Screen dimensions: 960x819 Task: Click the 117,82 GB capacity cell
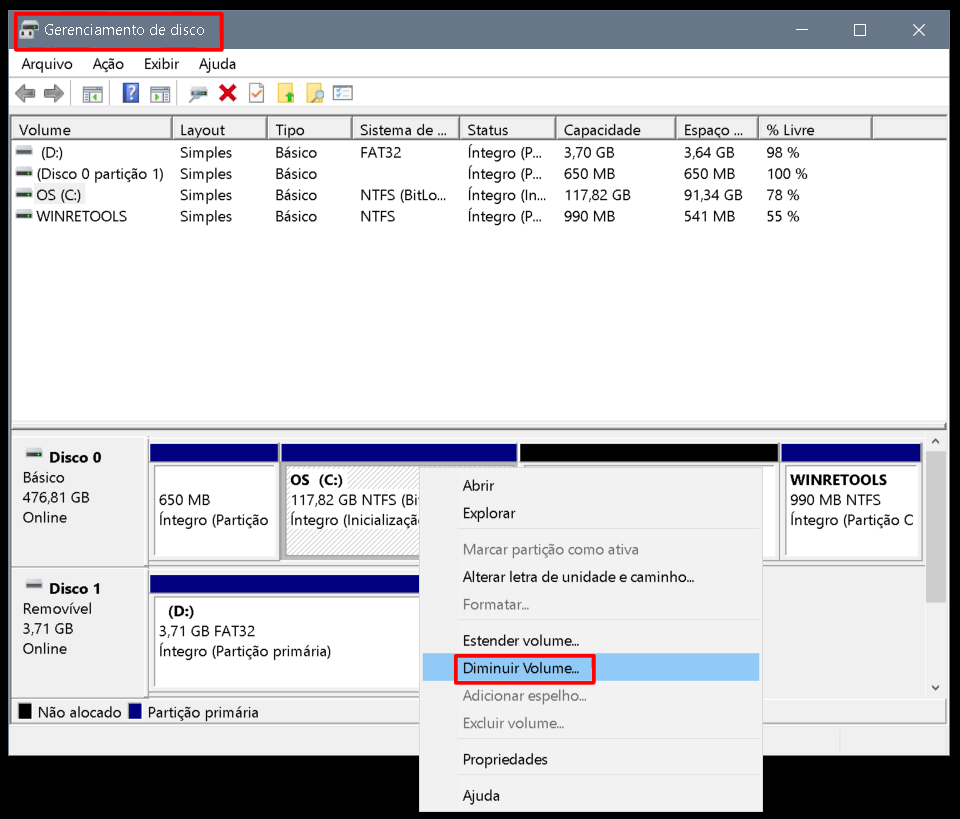(597, 195)
